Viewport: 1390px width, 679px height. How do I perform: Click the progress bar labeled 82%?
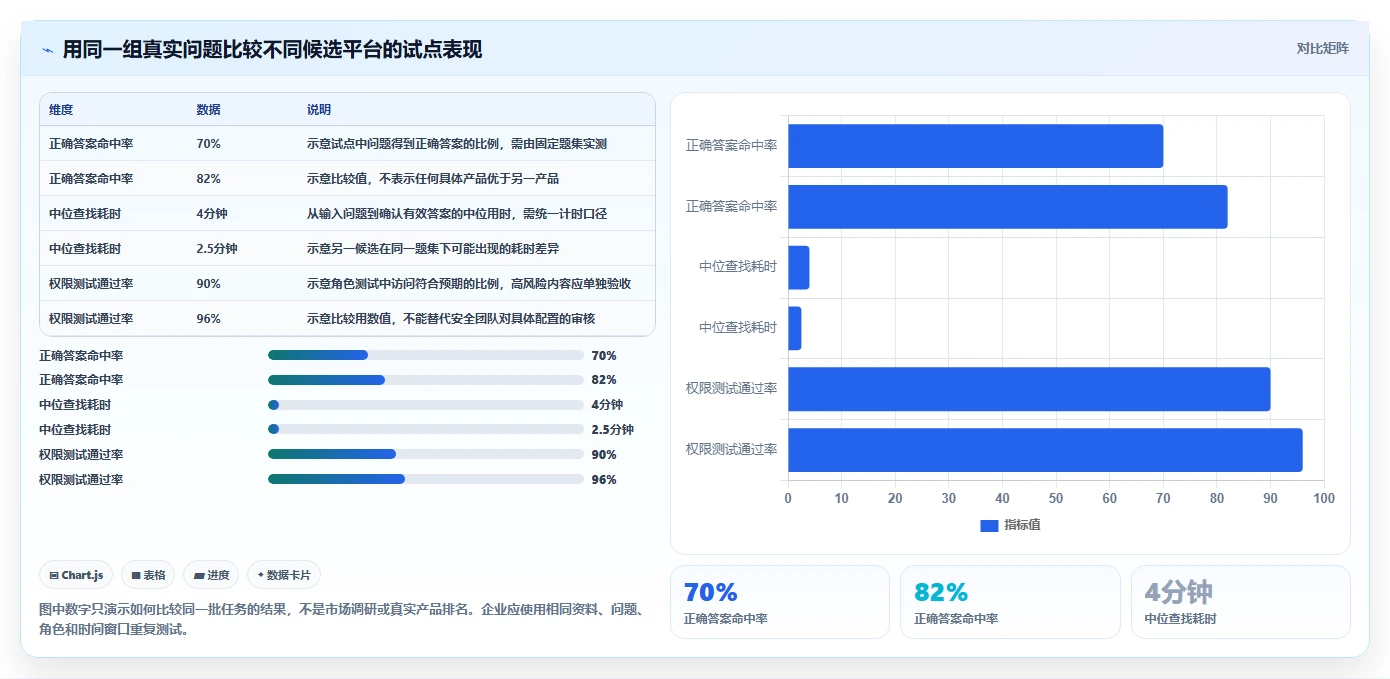[x=426, y=380]
